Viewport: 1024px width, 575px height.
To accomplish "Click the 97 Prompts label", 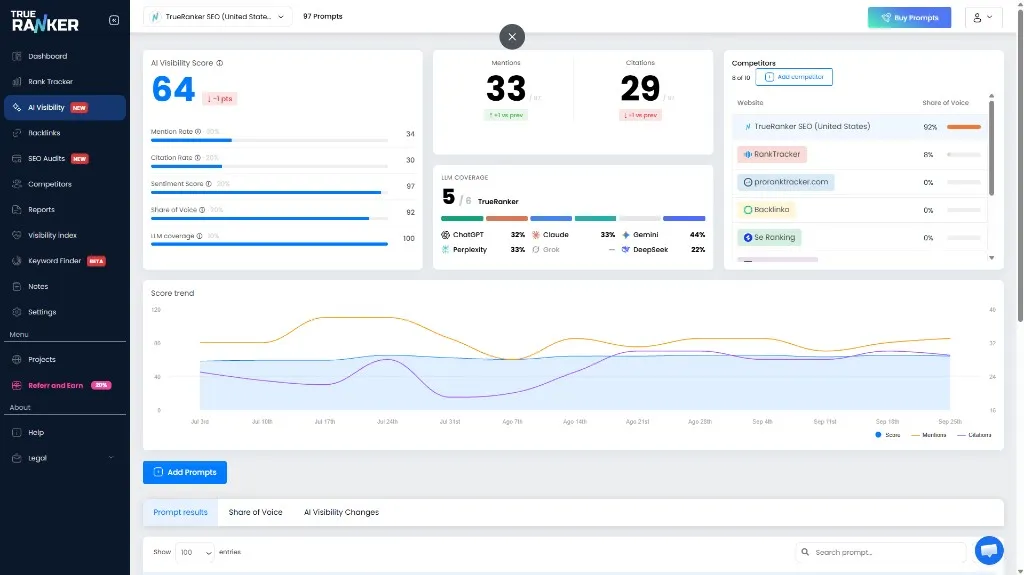I will [x=323, y=17].
